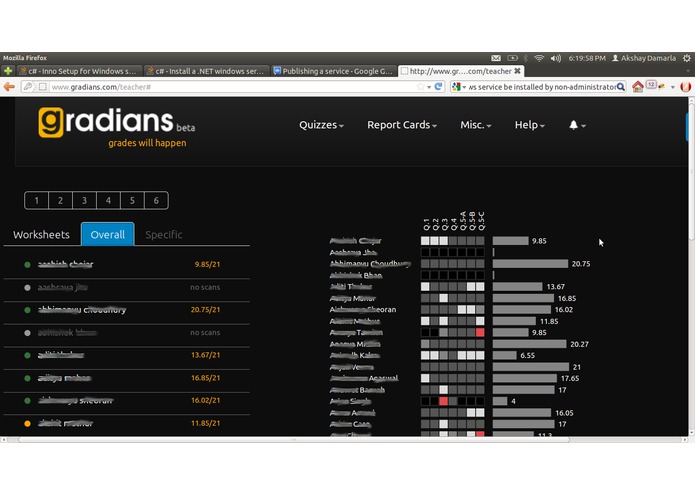The width and height of the screenshot is (695, 494).
Task: Open the toolbar overflow dropdown arrow
Action: tap(672, 87)
